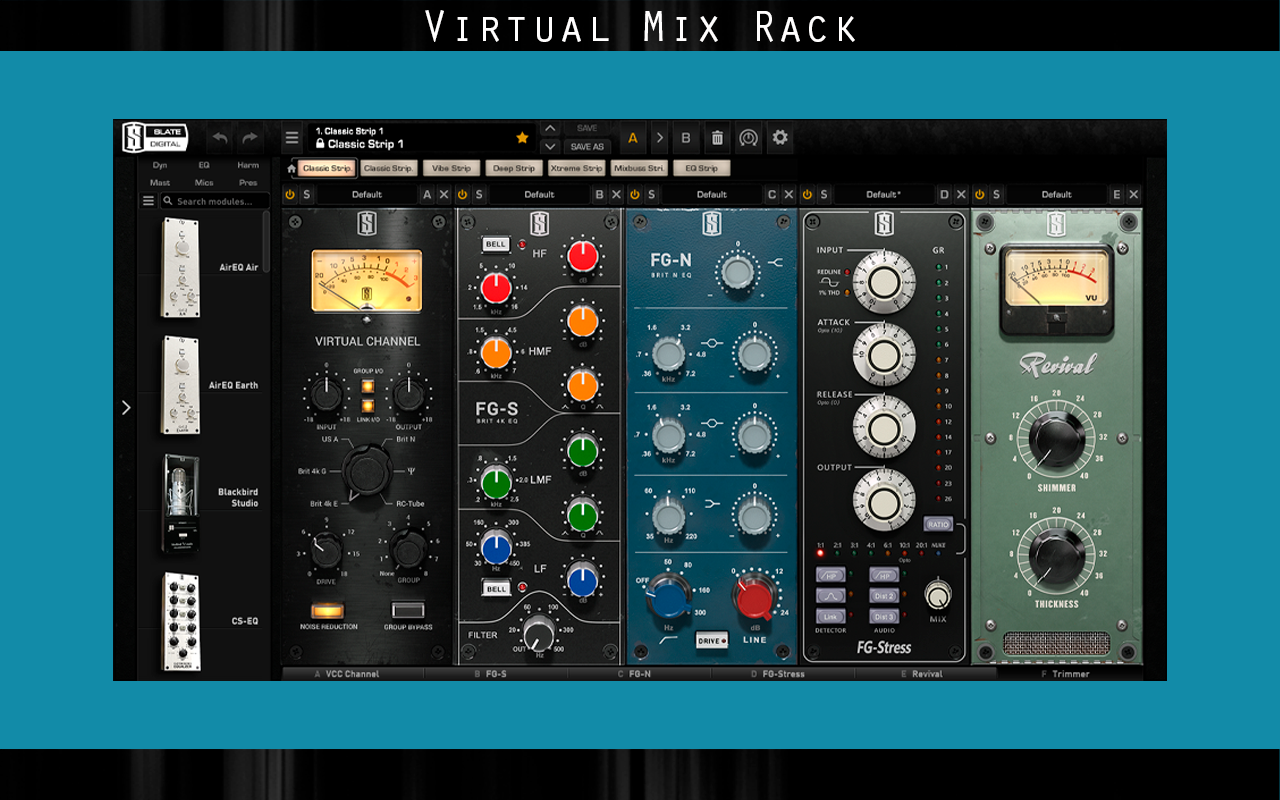The width and height of the screenshot is (1280, 800).
Task: Select the F Trimmer slot at bottom
Action: click(x=1070, y=674)
